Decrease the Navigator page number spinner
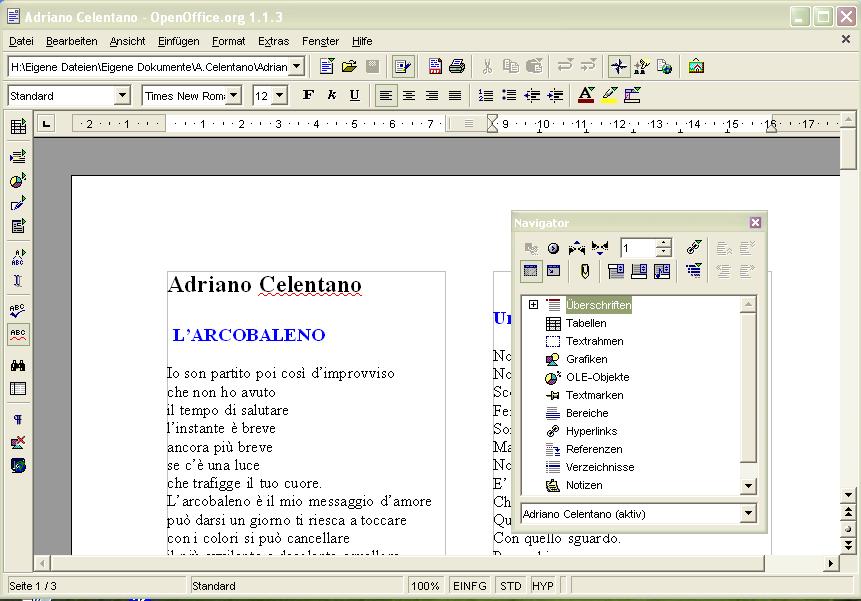 [664, 252]
